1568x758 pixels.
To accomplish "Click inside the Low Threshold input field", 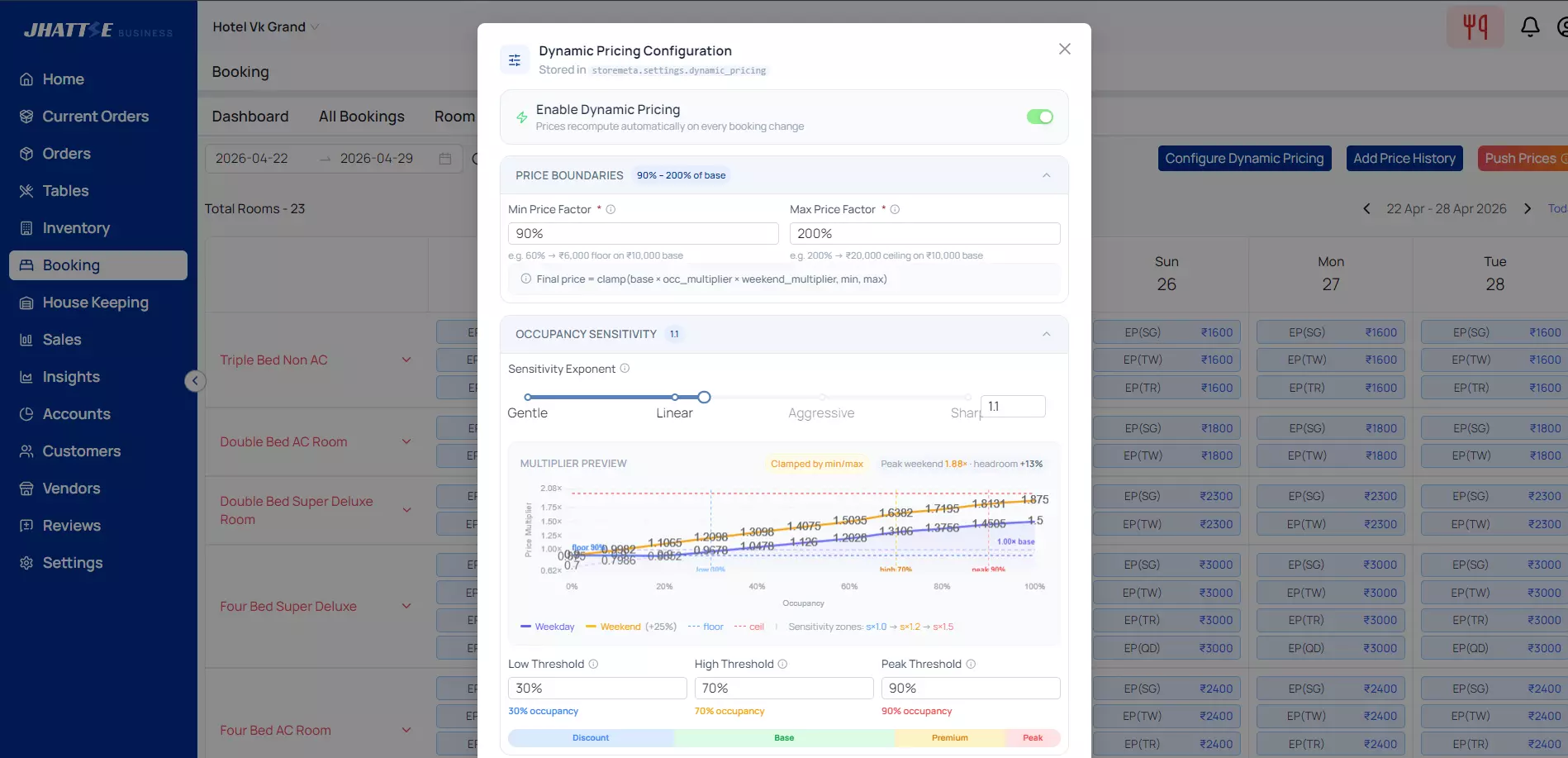I will point(596,688).
